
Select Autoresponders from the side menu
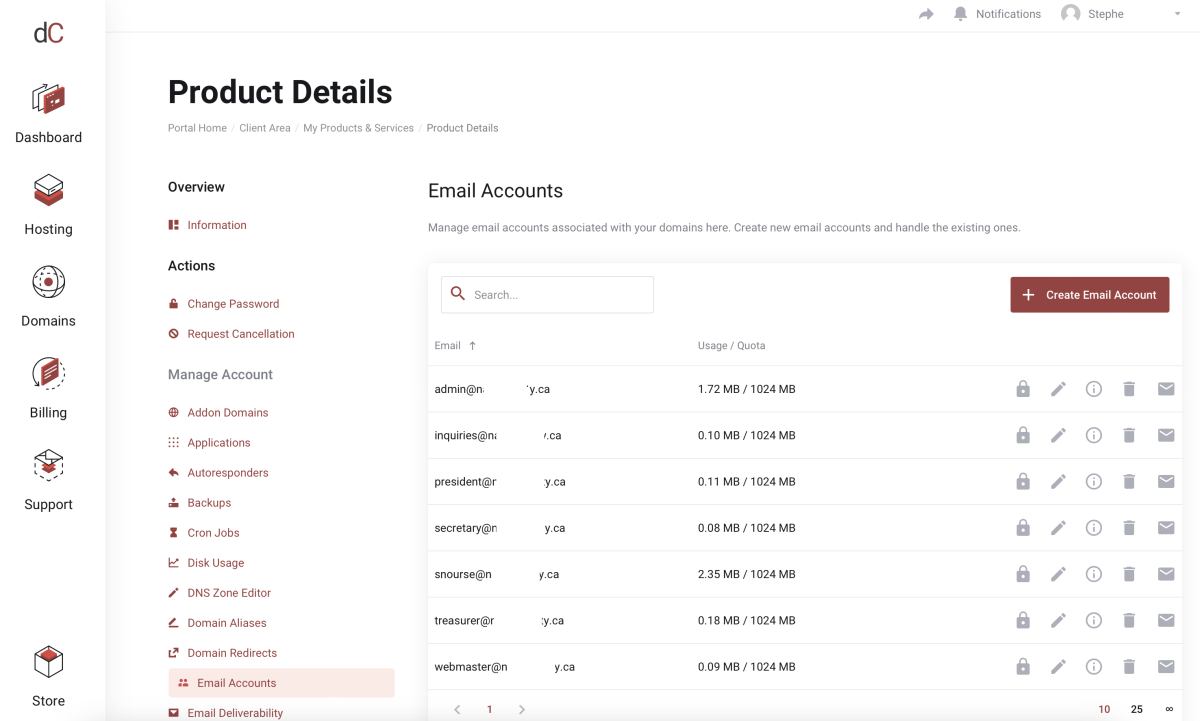(x=228, y=473)
